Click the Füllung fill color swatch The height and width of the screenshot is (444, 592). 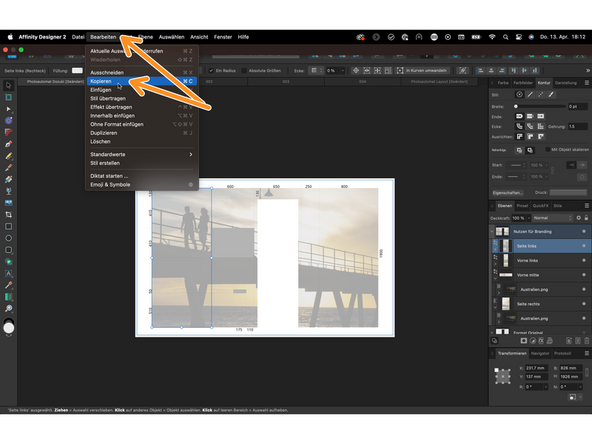pyautogui.click(x=77, y=71)
